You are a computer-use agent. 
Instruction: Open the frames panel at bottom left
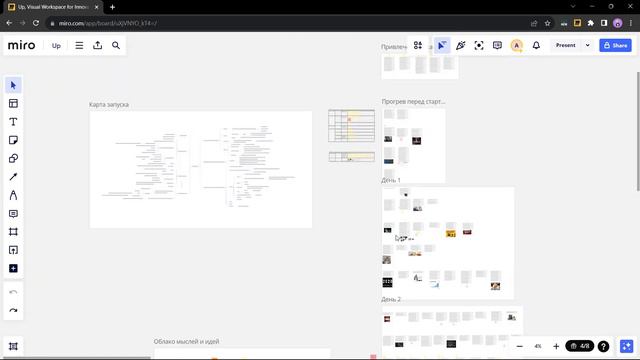click(13, 346)
